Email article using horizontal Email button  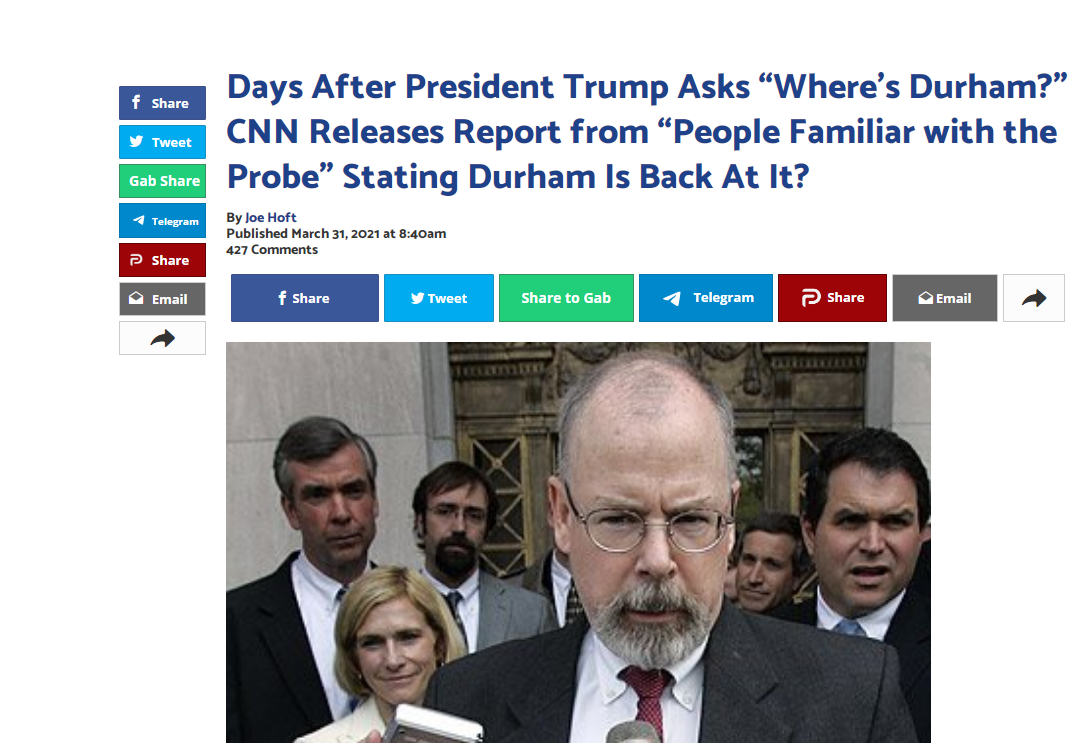pyautogui.click(x=944, y=297)
